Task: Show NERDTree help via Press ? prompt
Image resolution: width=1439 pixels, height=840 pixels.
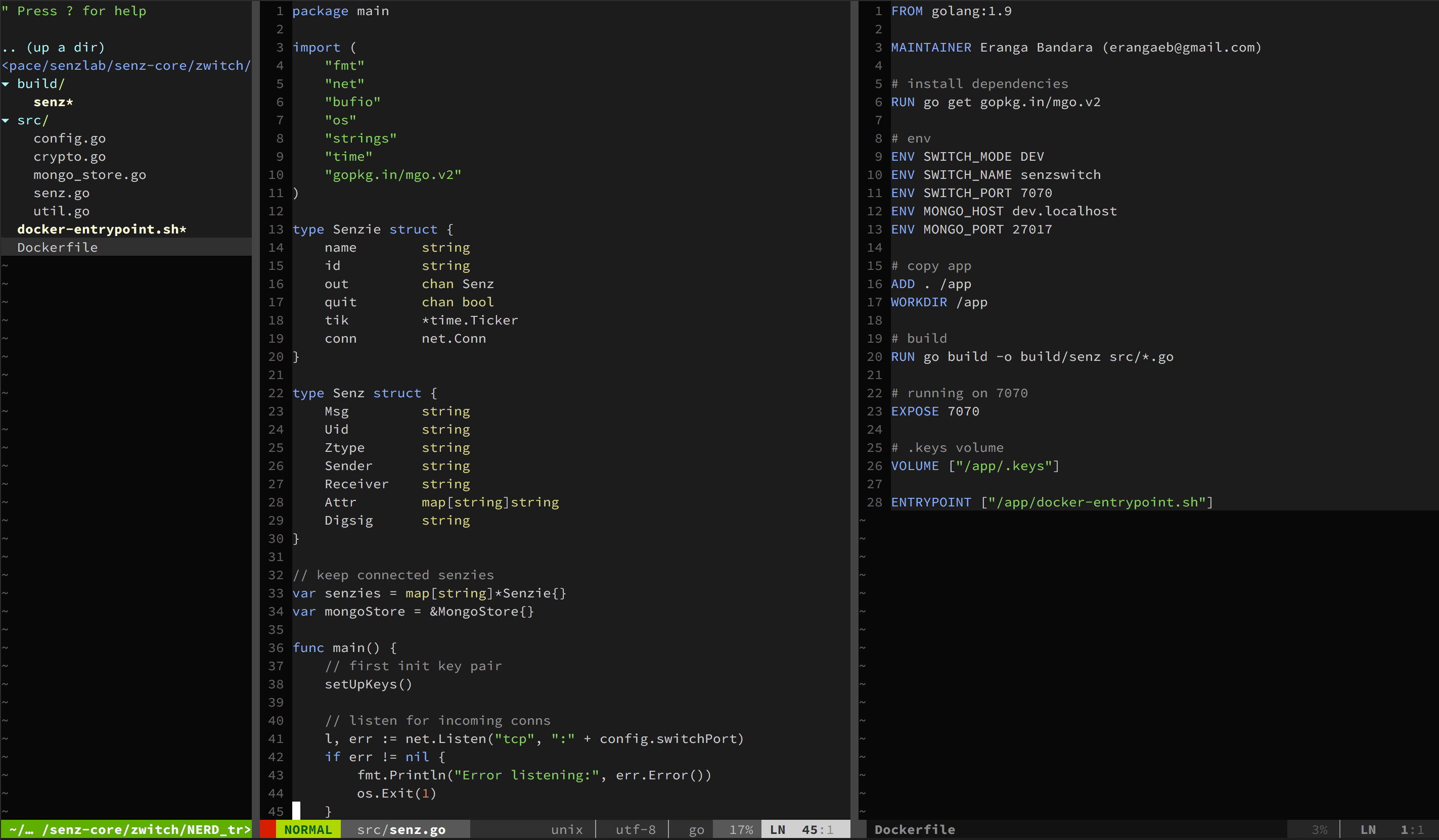Action: 74,11
